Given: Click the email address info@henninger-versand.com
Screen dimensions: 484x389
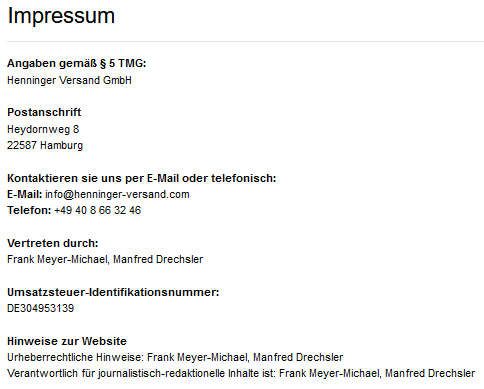Looking at the screenshot, I should 117,194.
